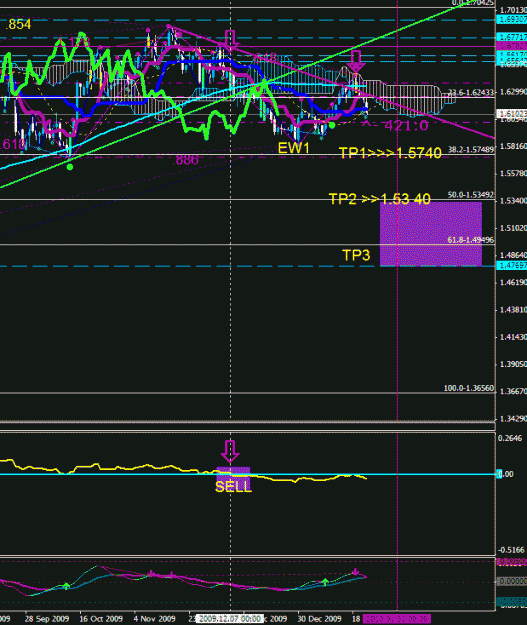Click the 16 Oct 2009 date on time axis

coord(101,619)
